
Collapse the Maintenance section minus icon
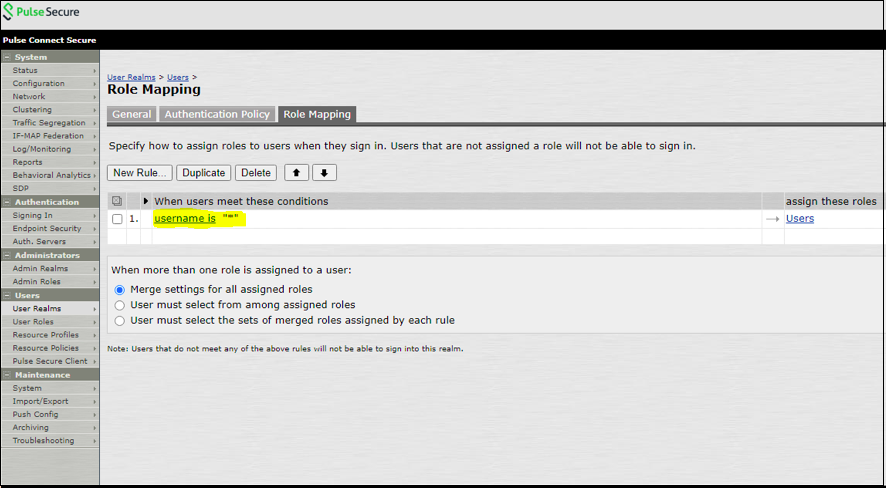(7, 375)
